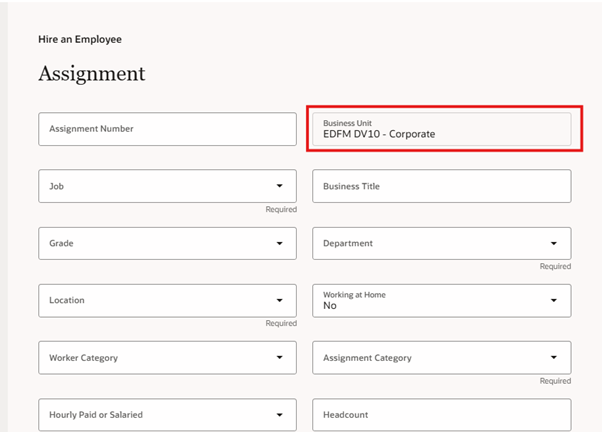This screenshot has height=432, width=602.
Task: Click the Grade combo box label
Action: [x=61, y=243]
